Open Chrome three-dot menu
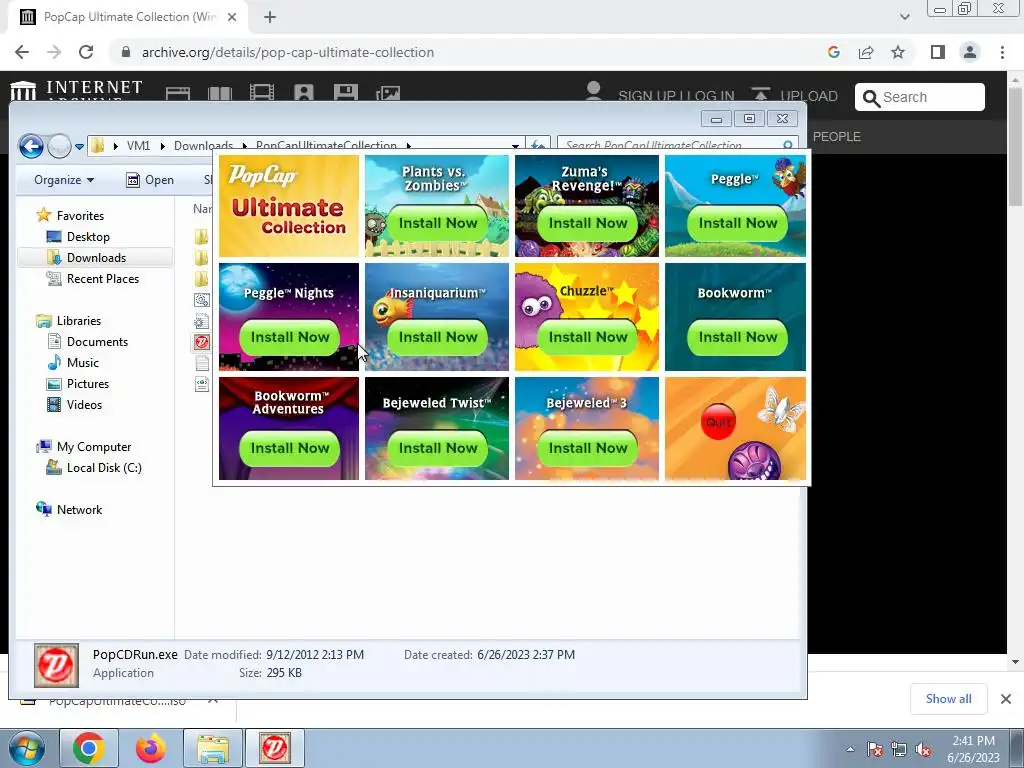1024x768 pixels. click(1002, 52)
